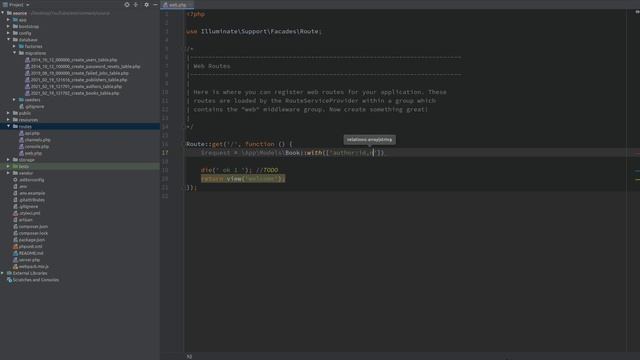Click the Route::get line in the editor

[x=239, y=144]
